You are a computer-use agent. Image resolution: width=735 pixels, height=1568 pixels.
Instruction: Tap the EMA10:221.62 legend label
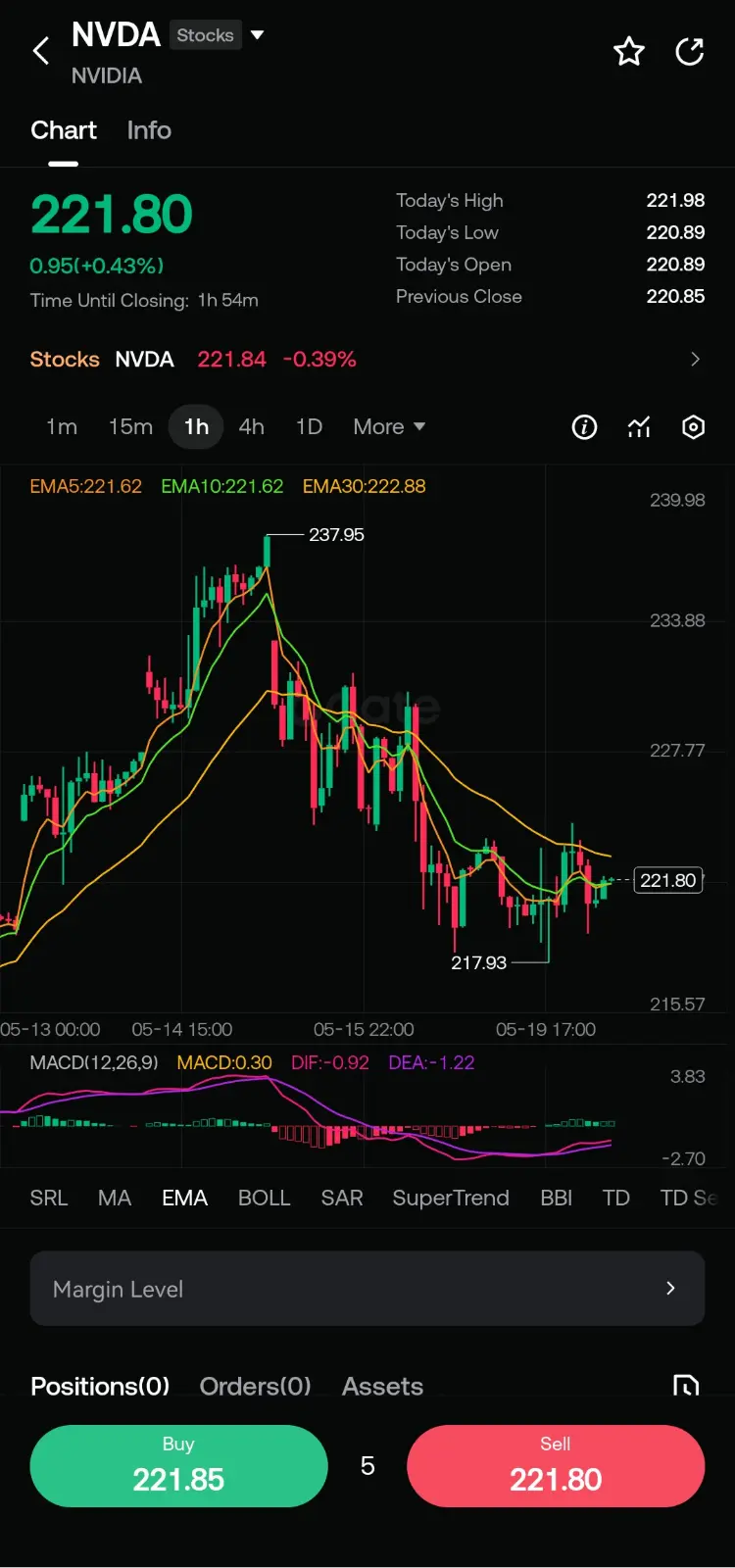pos(221,486)
